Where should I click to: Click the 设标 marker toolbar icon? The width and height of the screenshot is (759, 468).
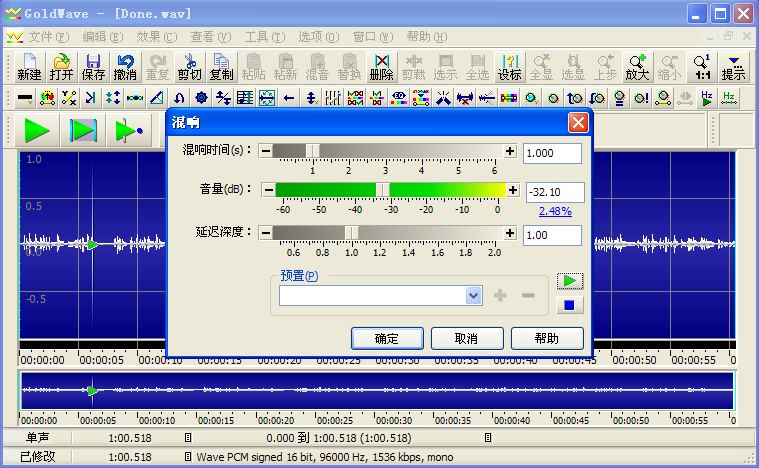(x=509, y=67)
